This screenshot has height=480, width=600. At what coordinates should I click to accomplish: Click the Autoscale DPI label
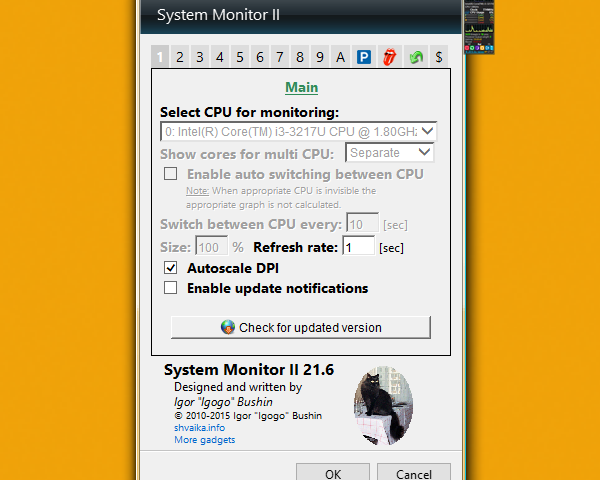tap(233, 268)
